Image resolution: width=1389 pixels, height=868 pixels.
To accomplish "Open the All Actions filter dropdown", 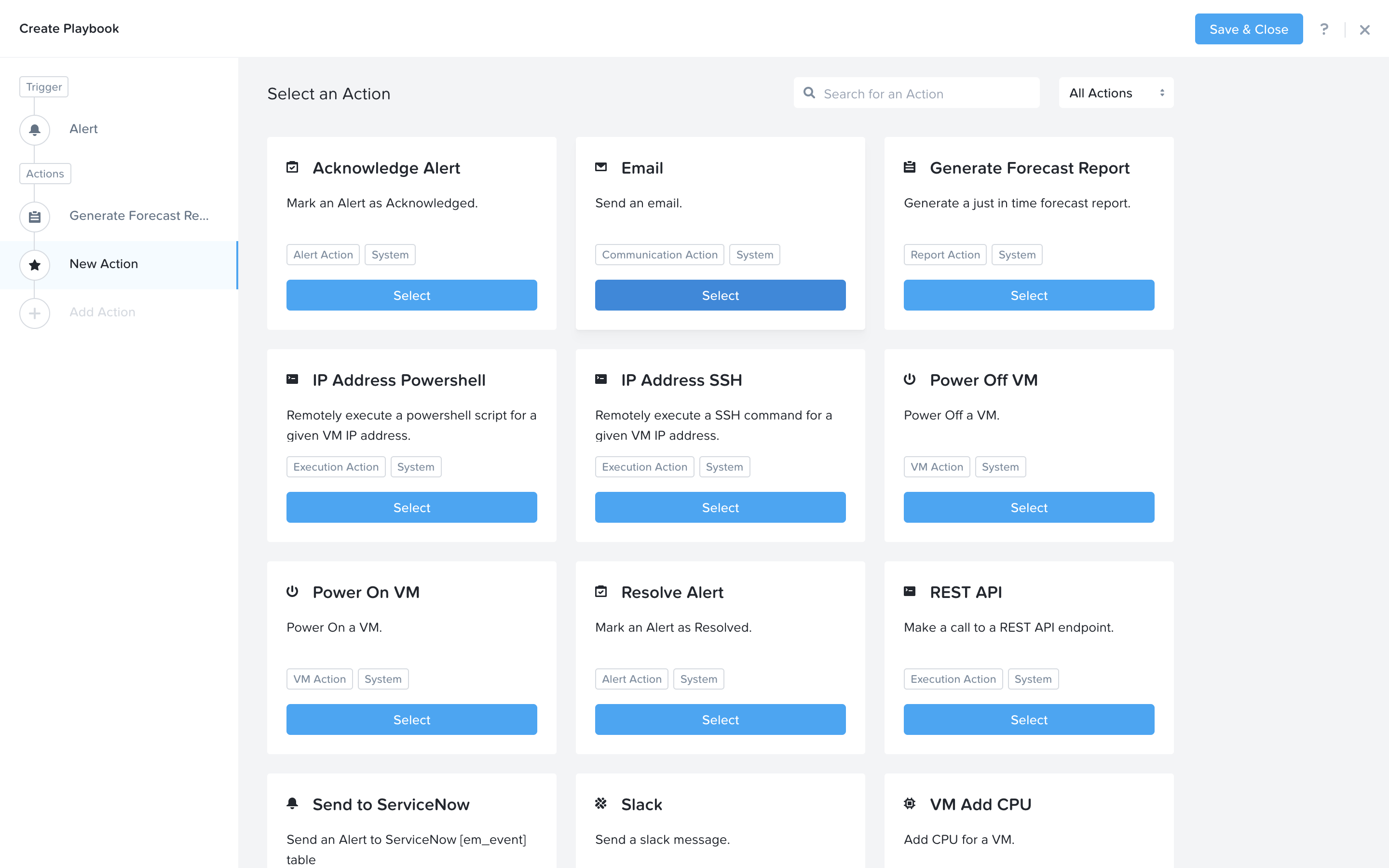I will [x=1116, y=93].
